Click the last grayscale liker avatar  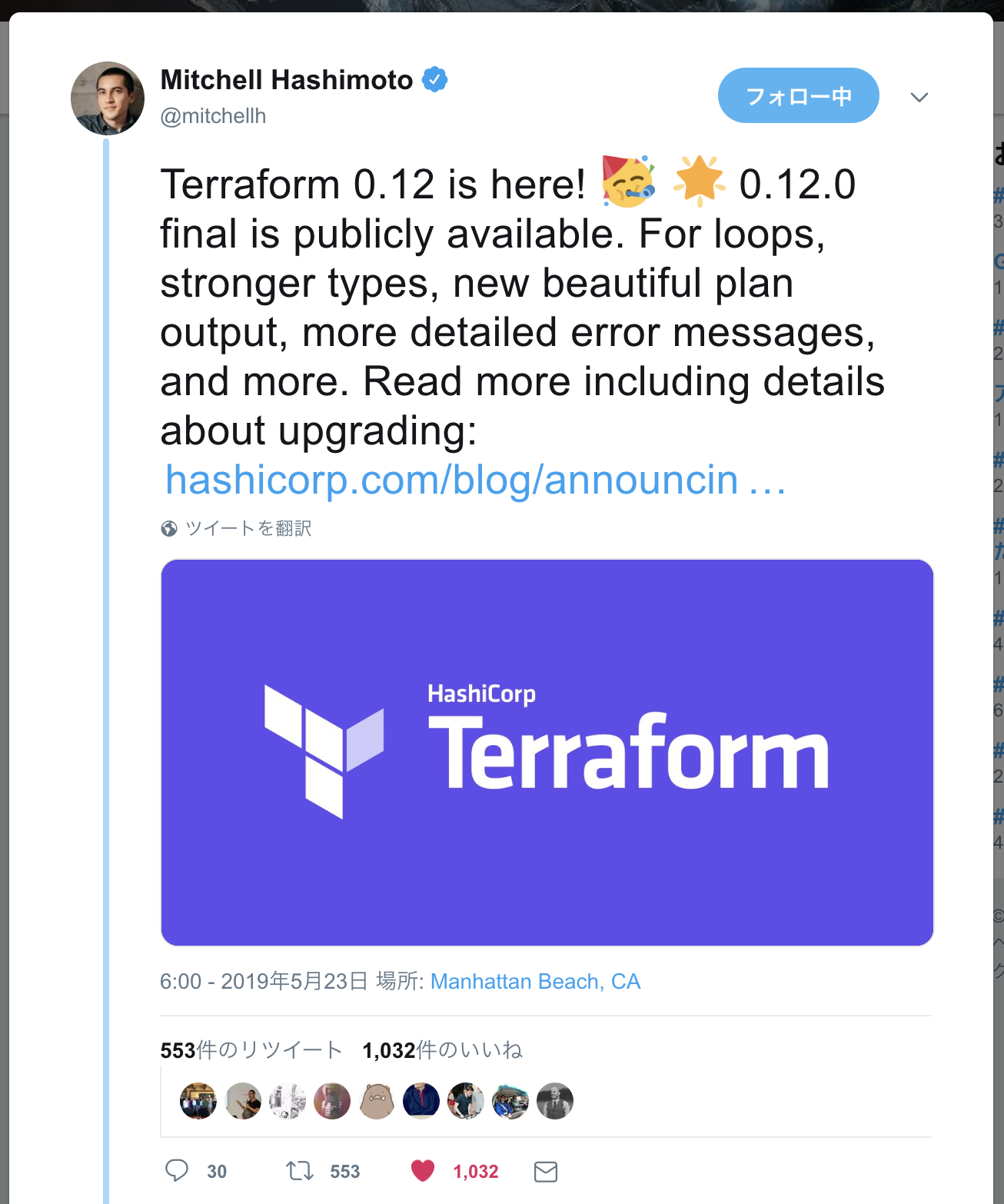555,1101
